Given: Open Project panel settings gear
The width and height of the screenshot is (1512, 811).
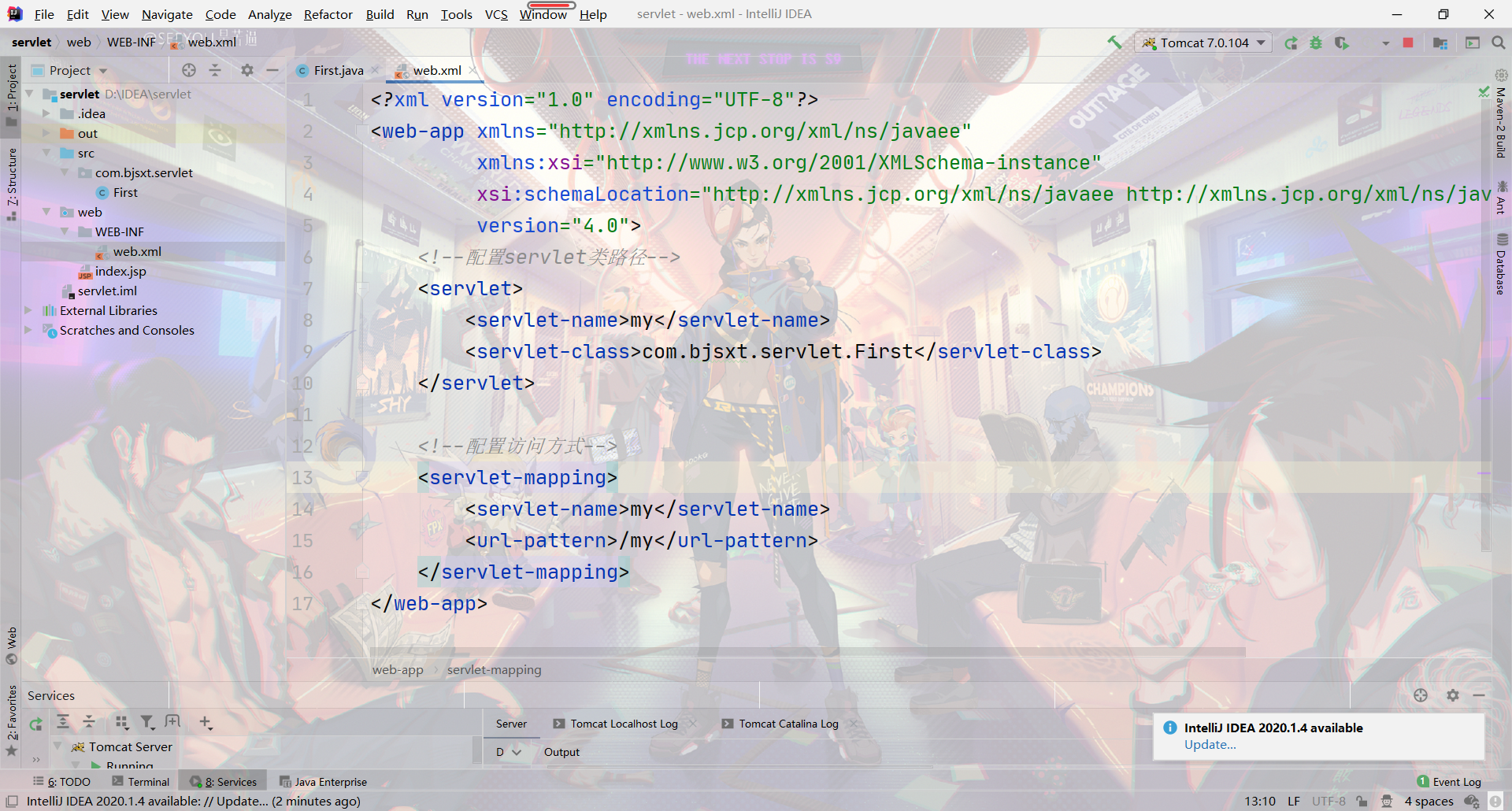Looking at the screenshot, I should pos(247,70).
